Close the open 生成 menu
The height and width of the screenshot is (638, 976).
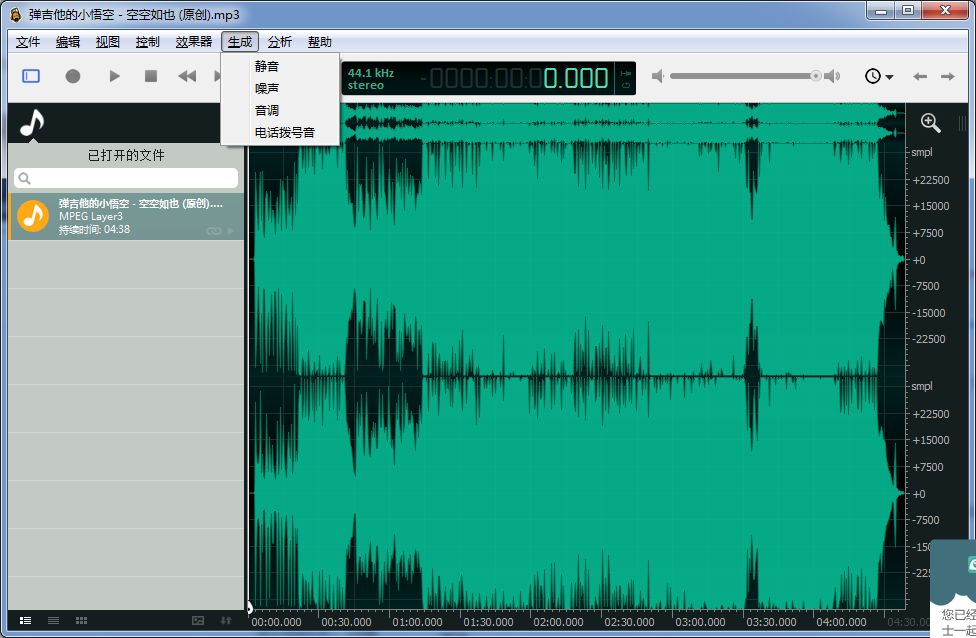point(240,42)
